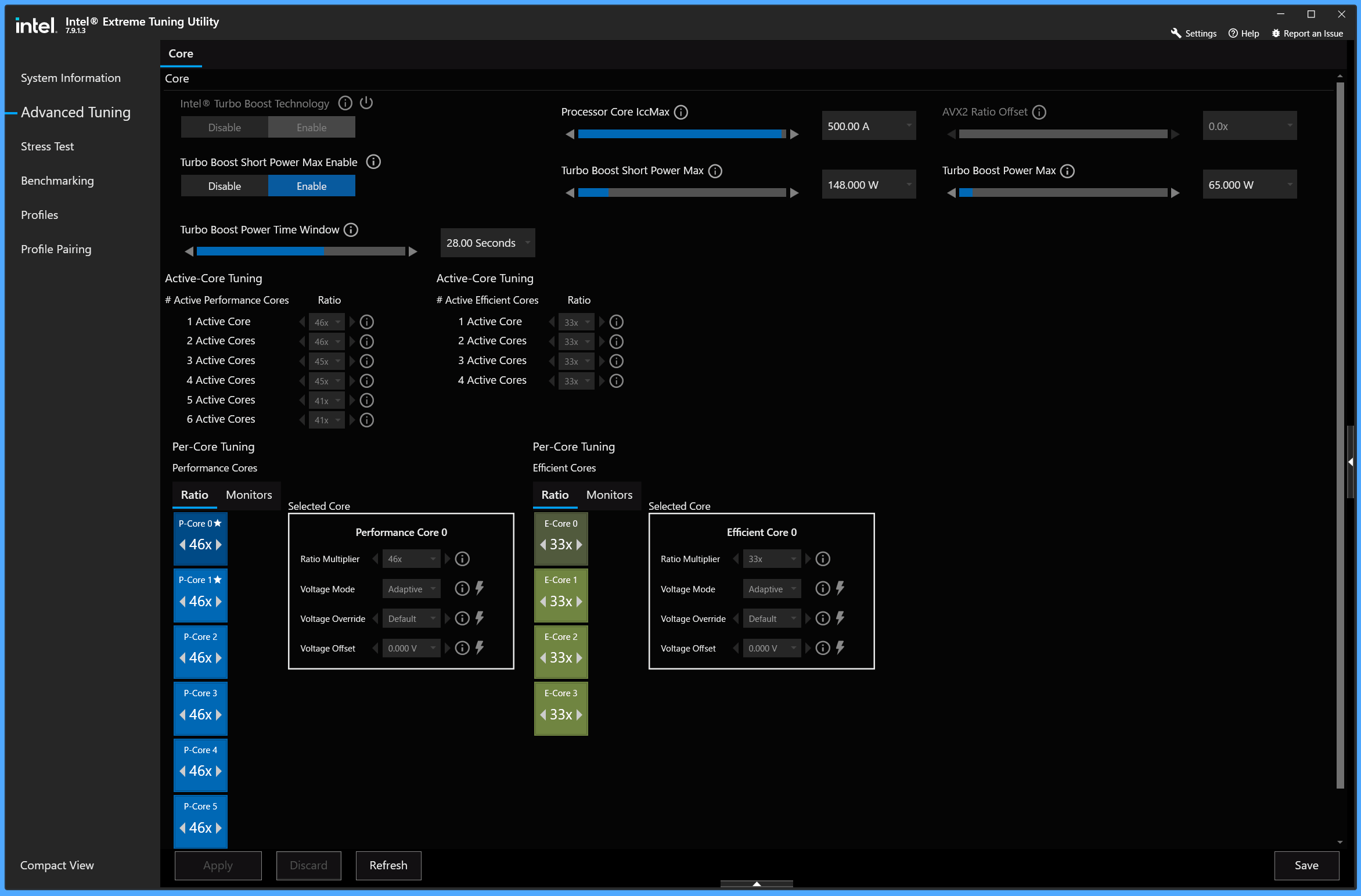This screenshot has height=896, width=1361.
Task: Click the Discard button
Action: click(308, 865)
